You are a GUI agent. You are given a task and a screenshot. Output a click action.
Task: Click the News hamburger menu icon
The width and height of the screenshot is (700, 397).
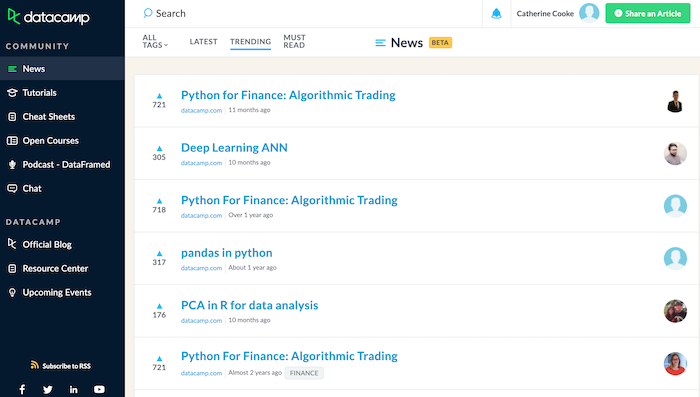click(380, 43)
